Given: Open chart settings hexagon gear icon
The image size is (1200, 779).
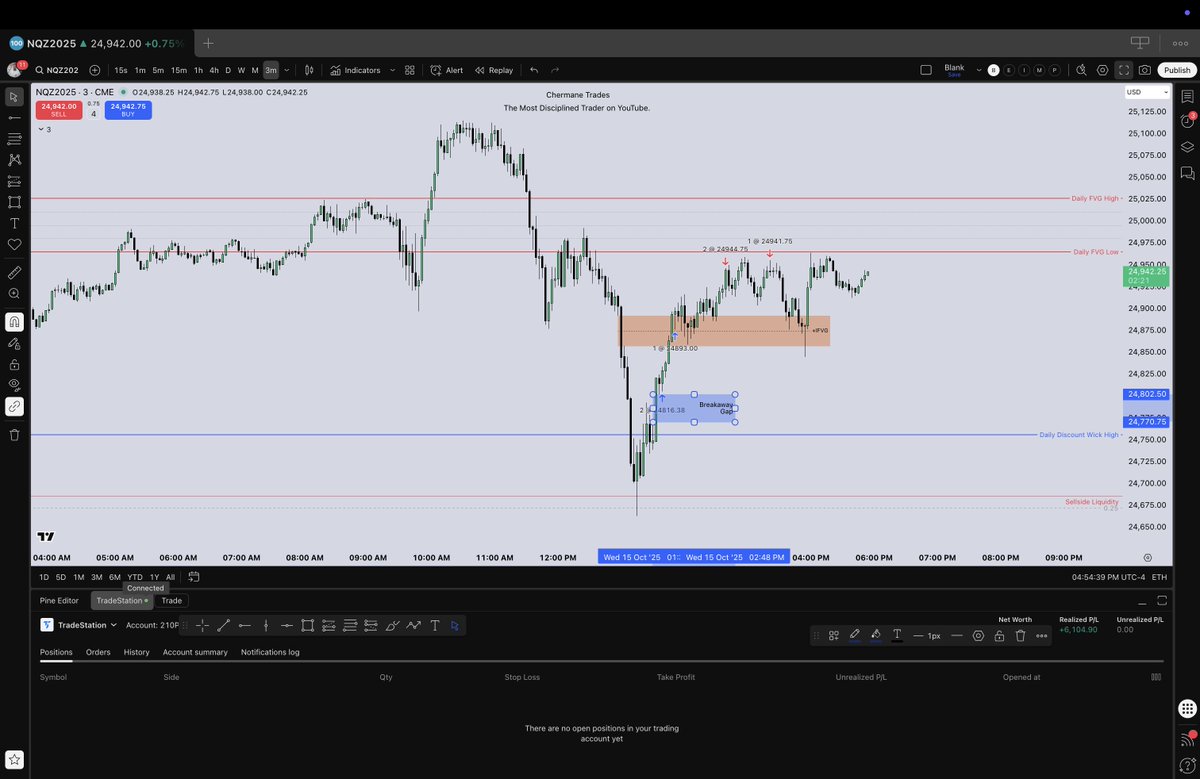Looking at the screenshot, I should (1102, 70).
